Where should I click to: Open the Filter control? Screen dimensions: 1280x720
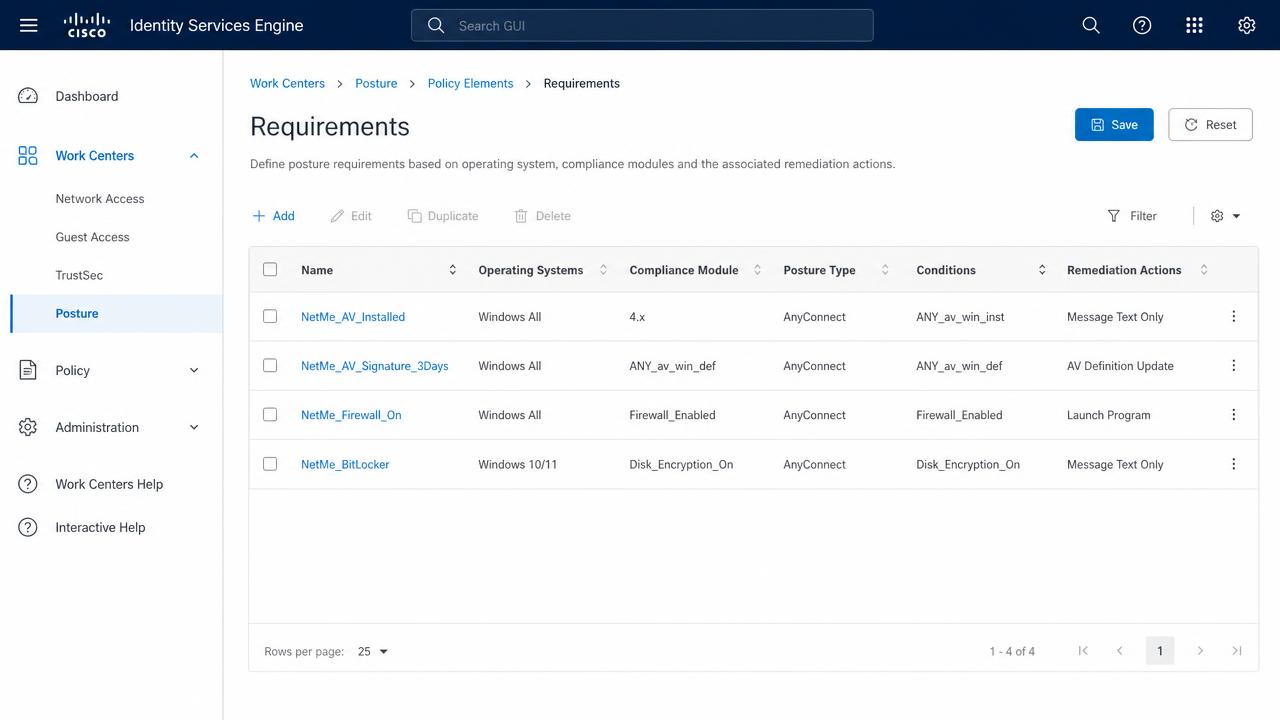[1132, 216]
